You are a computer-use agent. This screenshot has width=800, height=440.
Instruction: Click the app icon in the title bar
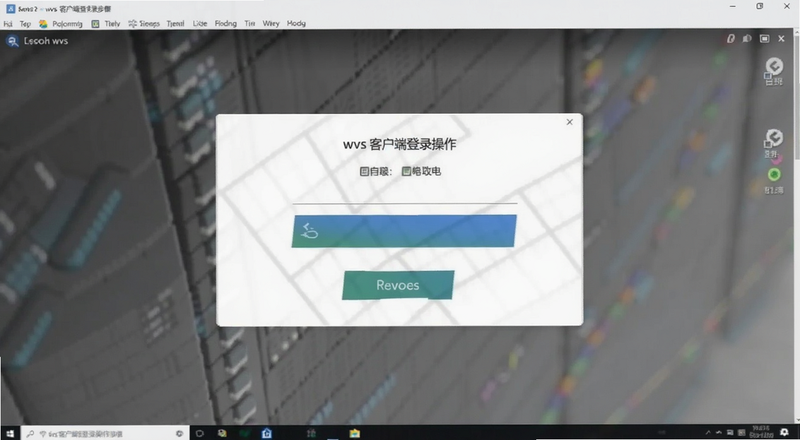(10, 8)
